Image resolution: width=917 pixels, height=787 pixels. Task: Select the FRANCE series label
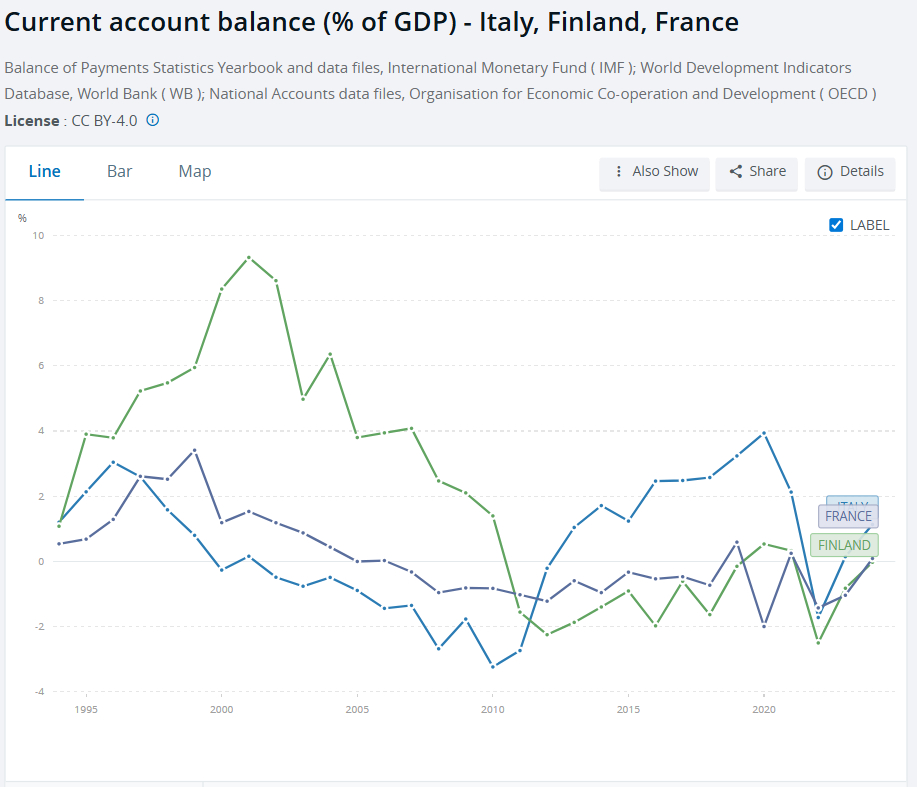click(848, 517)
